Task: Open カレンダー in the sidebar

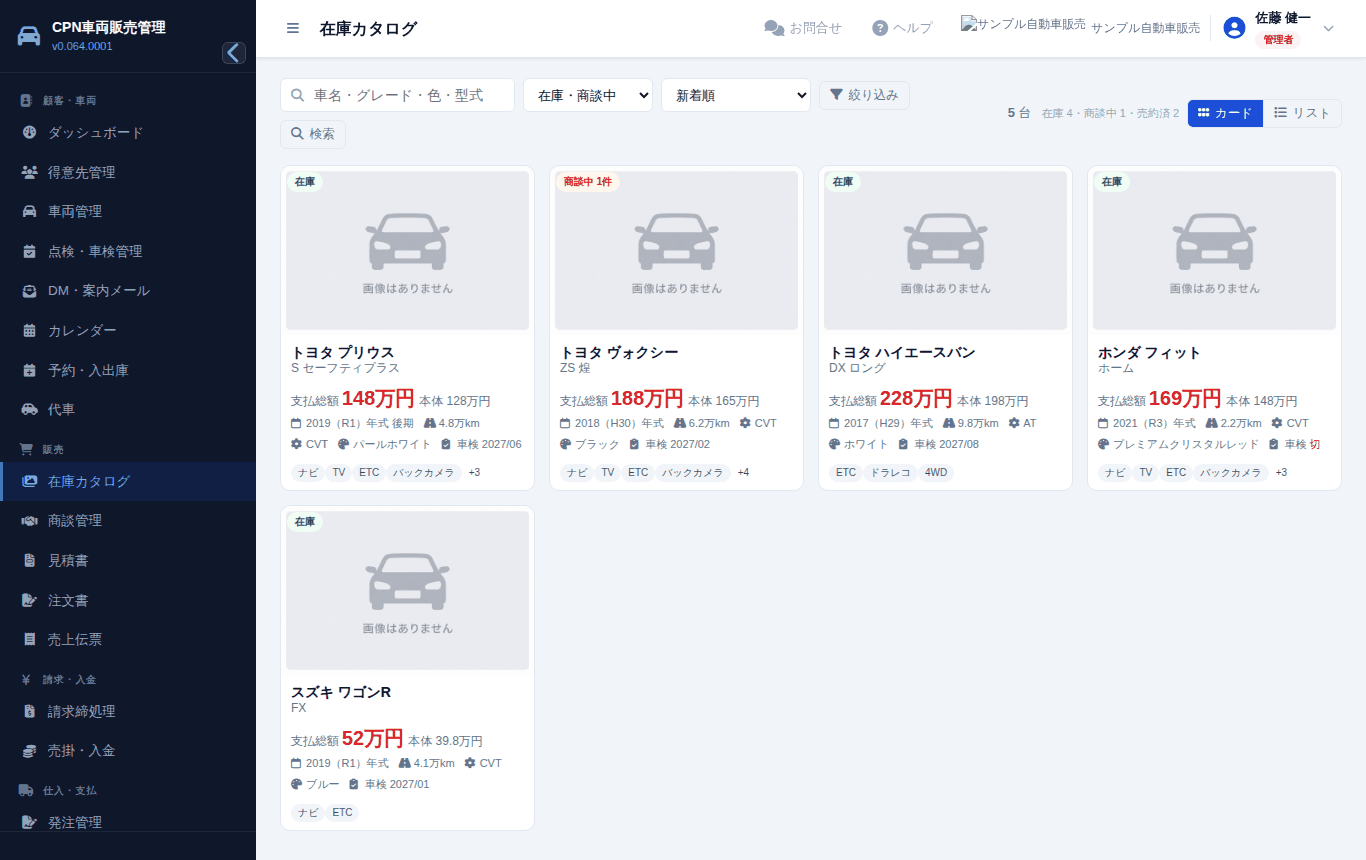Action: coord(128,330)
